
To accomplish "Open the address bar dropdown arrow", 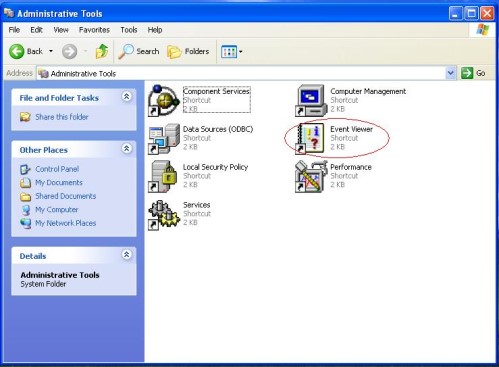I will (x=451, y=73).
